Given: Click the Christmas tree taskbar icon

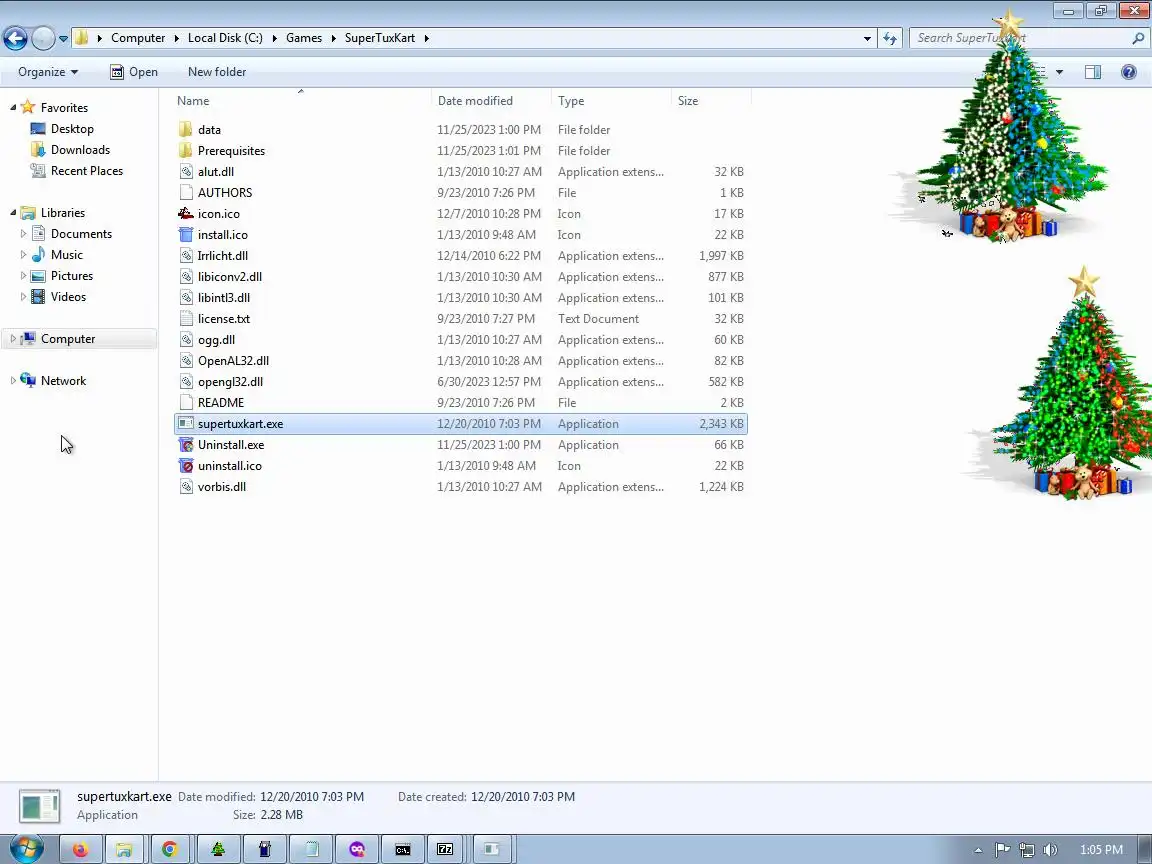Looking at the screenshot, I should pos(218,849).
